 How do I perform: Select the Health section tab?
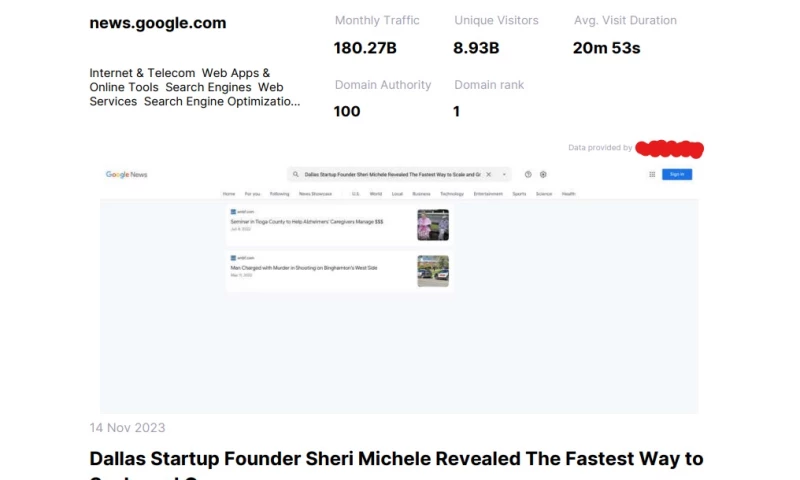[x=568, y=194]
